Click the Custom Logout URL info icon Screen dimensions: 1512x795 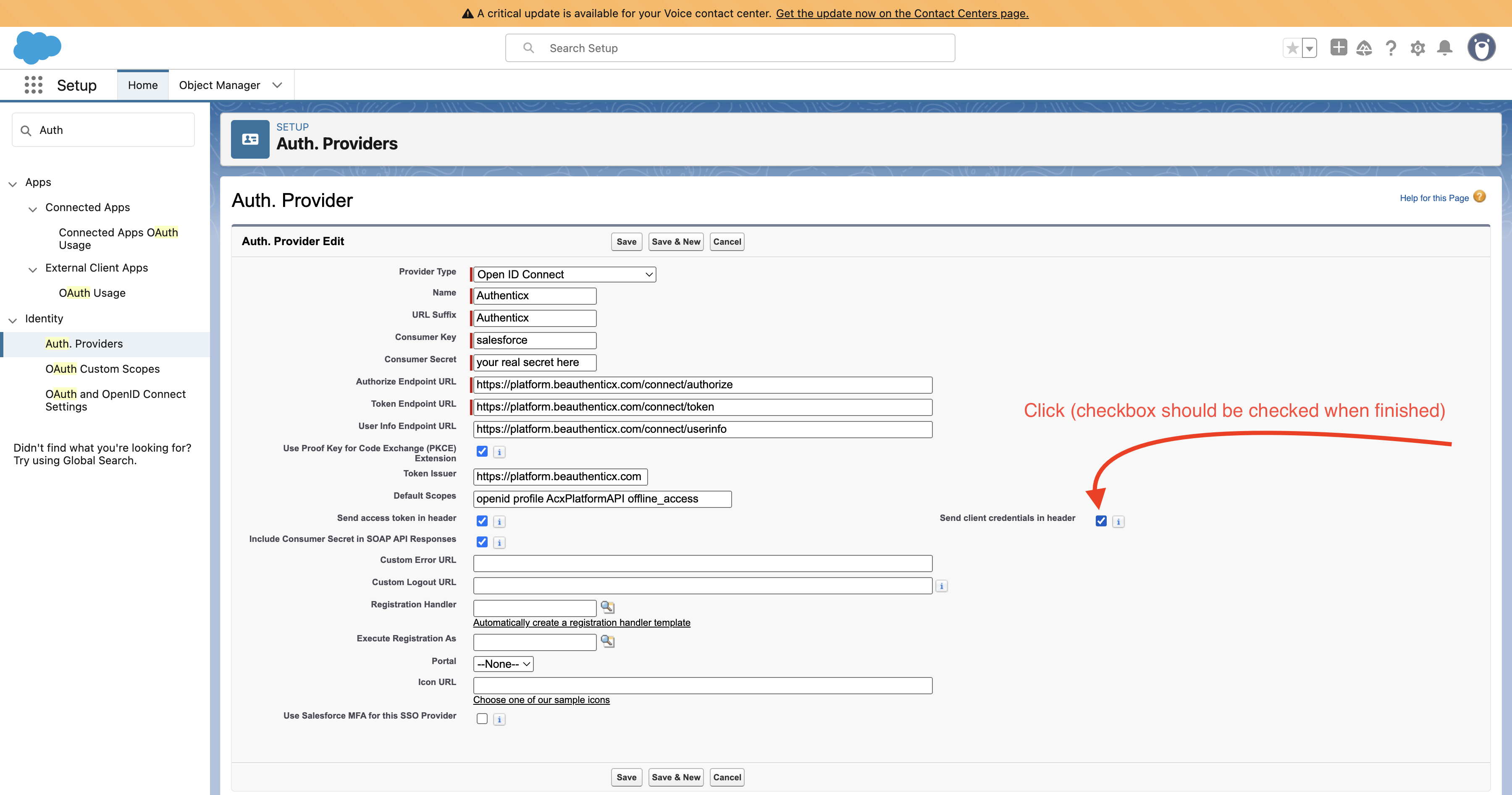coord(942,586)
